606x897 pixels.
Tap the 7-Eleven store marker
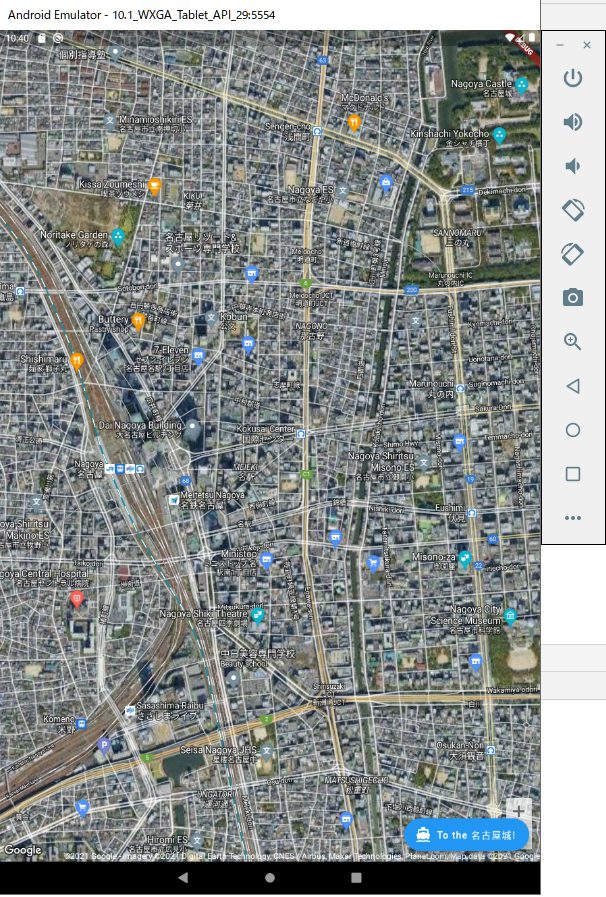pyautogui.click(x=198, y=356)
